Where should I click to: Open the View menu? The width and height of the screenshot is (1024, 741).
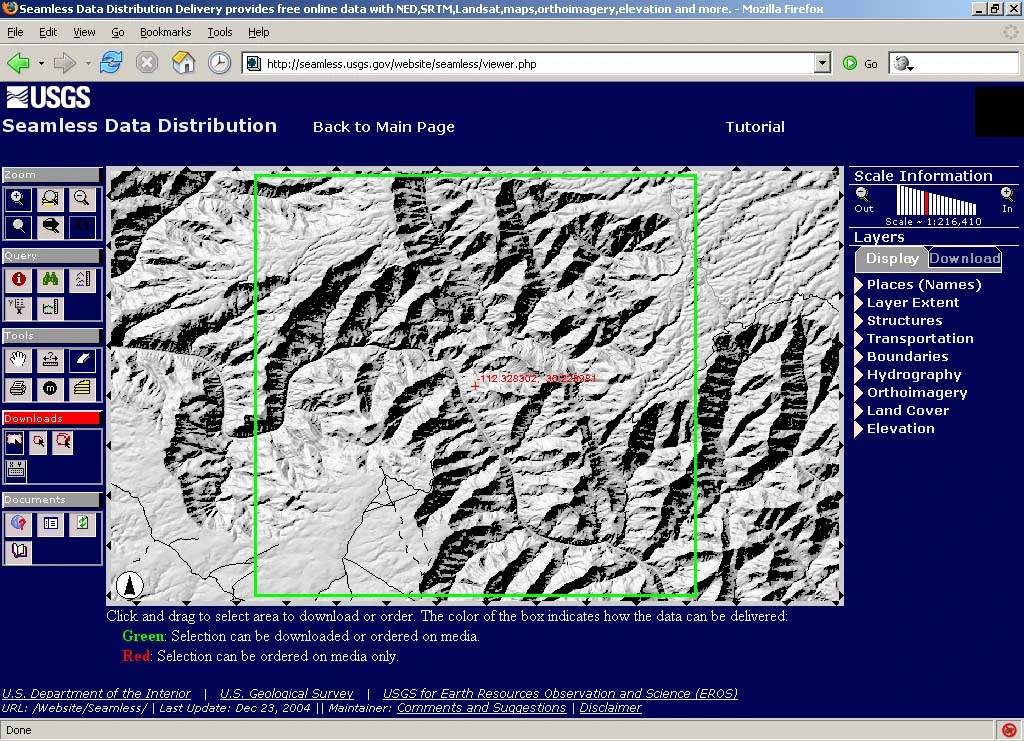(84, 32)
